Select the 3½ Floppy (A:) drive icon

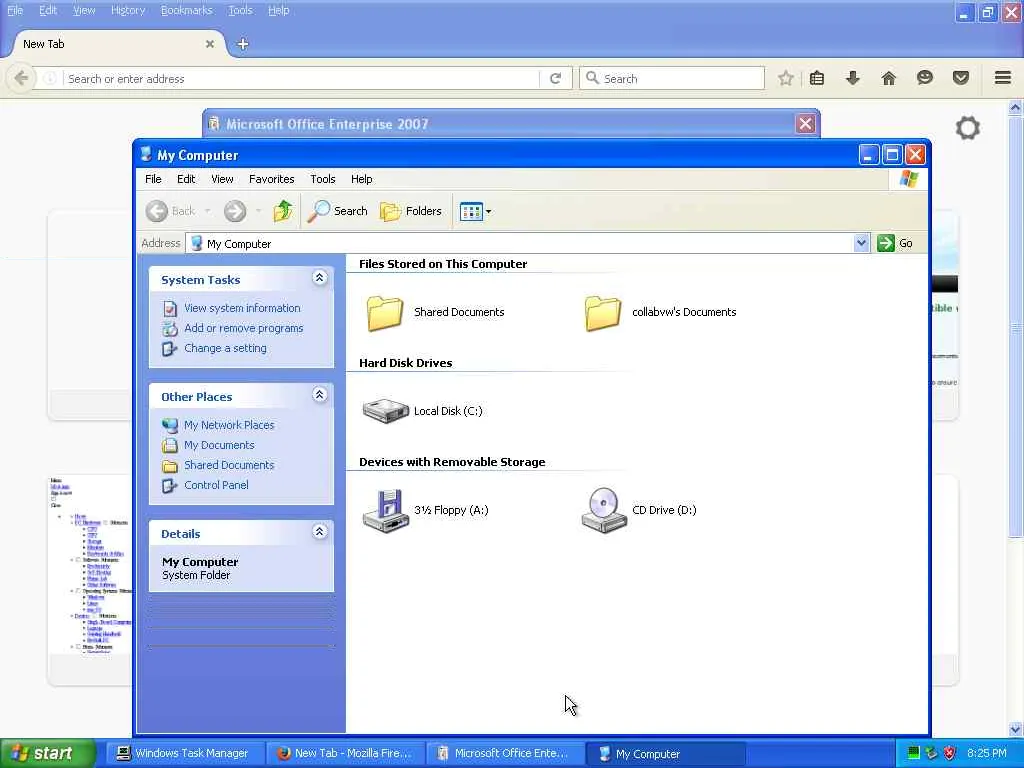[385, 511]
